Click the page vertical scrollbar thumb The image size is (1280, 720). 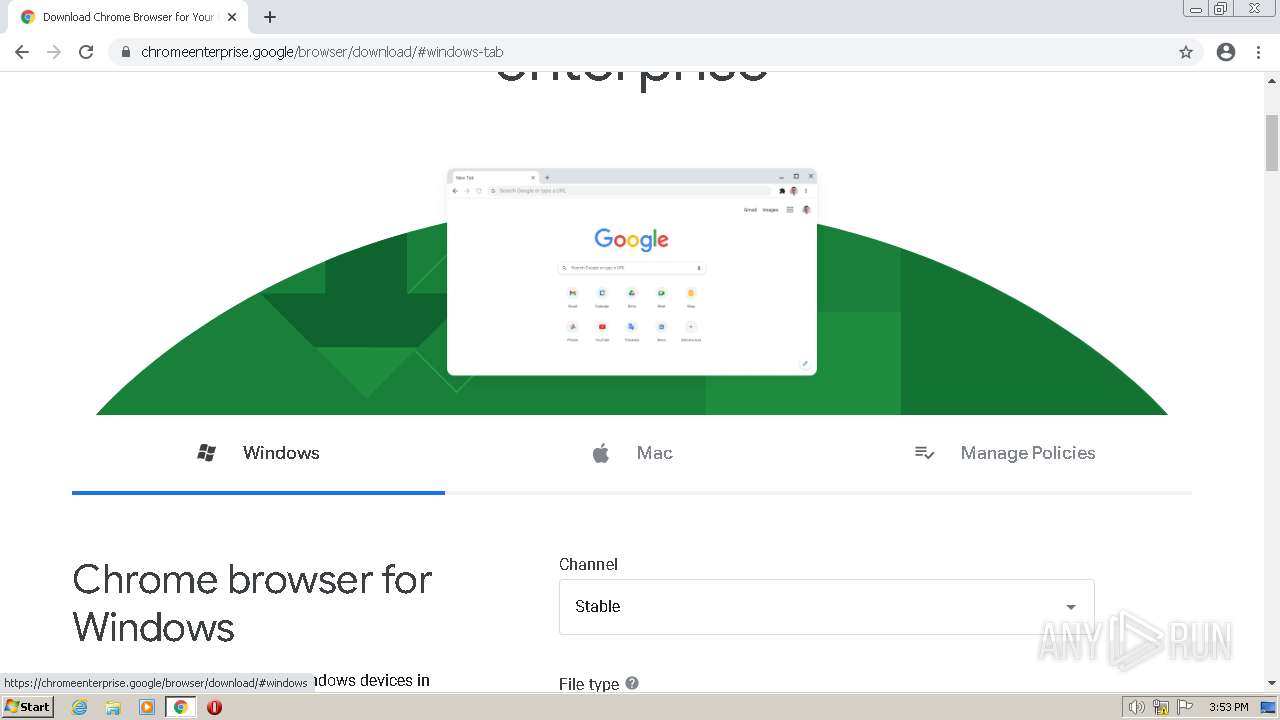(1272, 142)
